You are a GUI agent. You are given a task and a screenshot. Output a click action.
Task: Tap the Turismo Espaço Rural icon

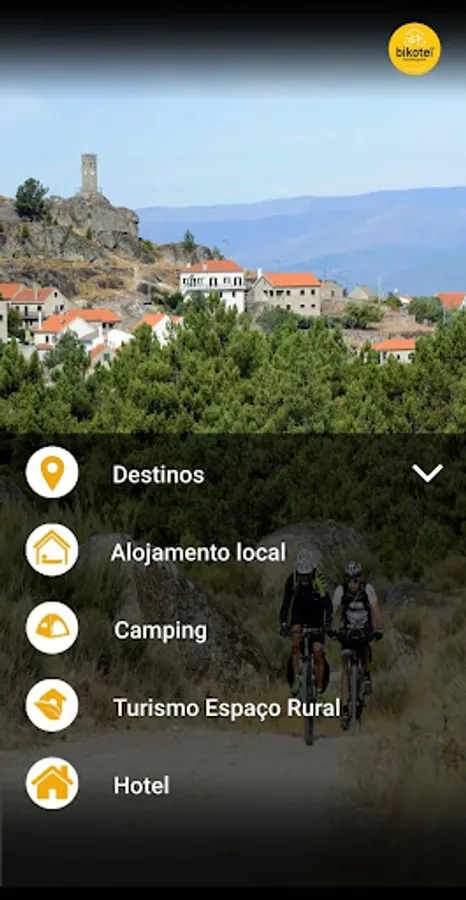pyautogui.click(x=52, y=705)
